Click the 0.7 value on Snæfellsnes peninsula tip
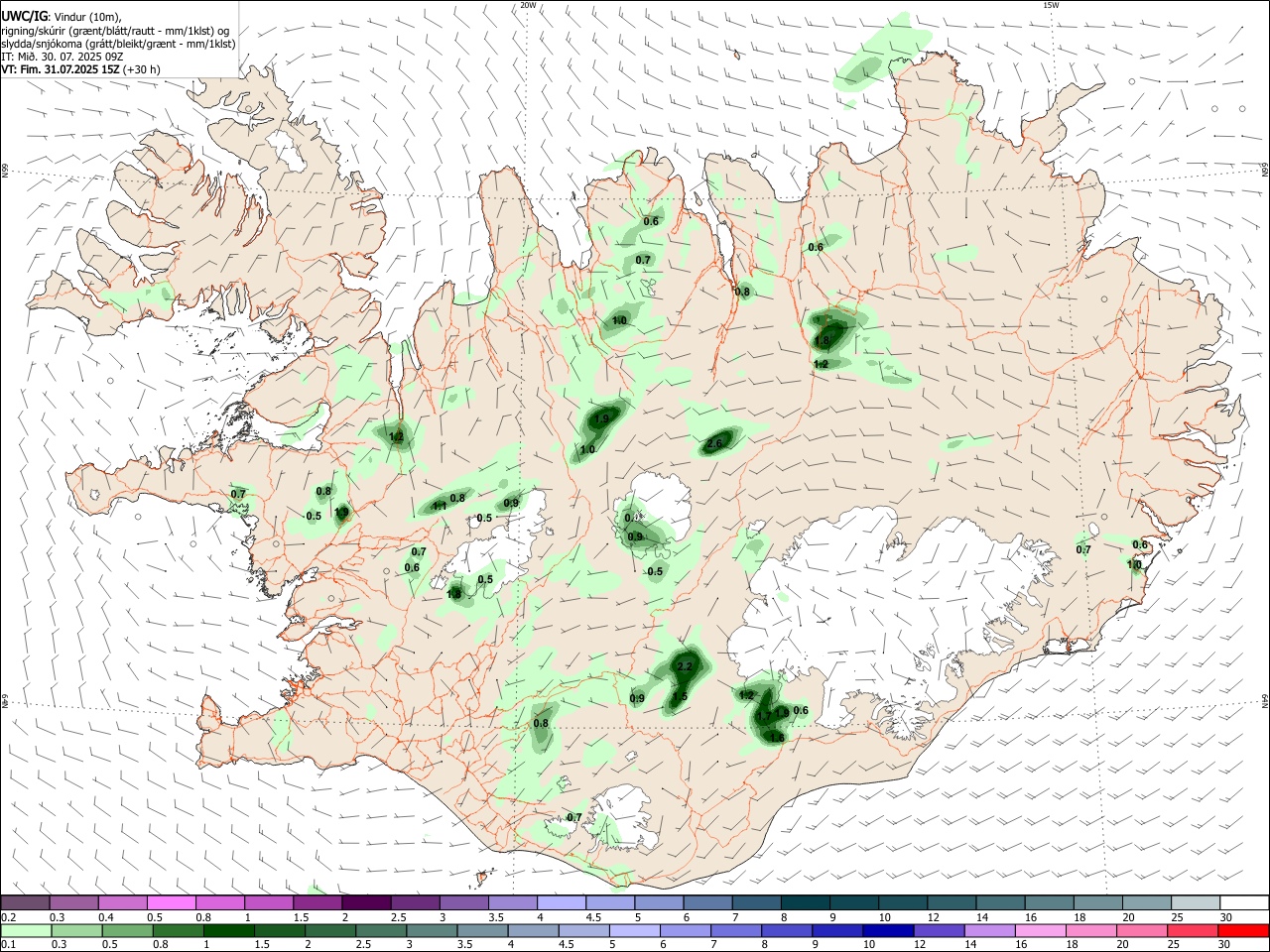The height and width of the screenshot is (952, 1270). click(x=238, y=494)
